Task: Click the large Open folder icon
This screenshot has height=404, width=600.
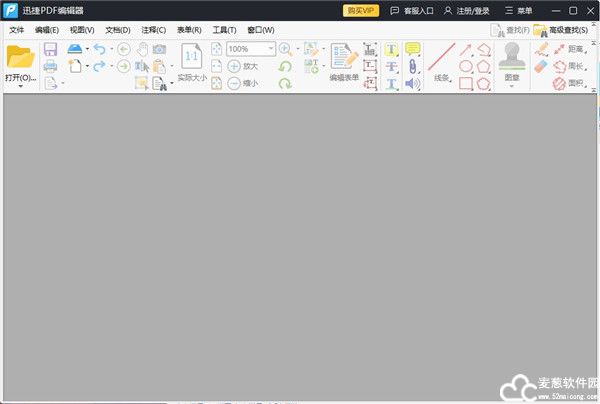Action: coord(20,56)
